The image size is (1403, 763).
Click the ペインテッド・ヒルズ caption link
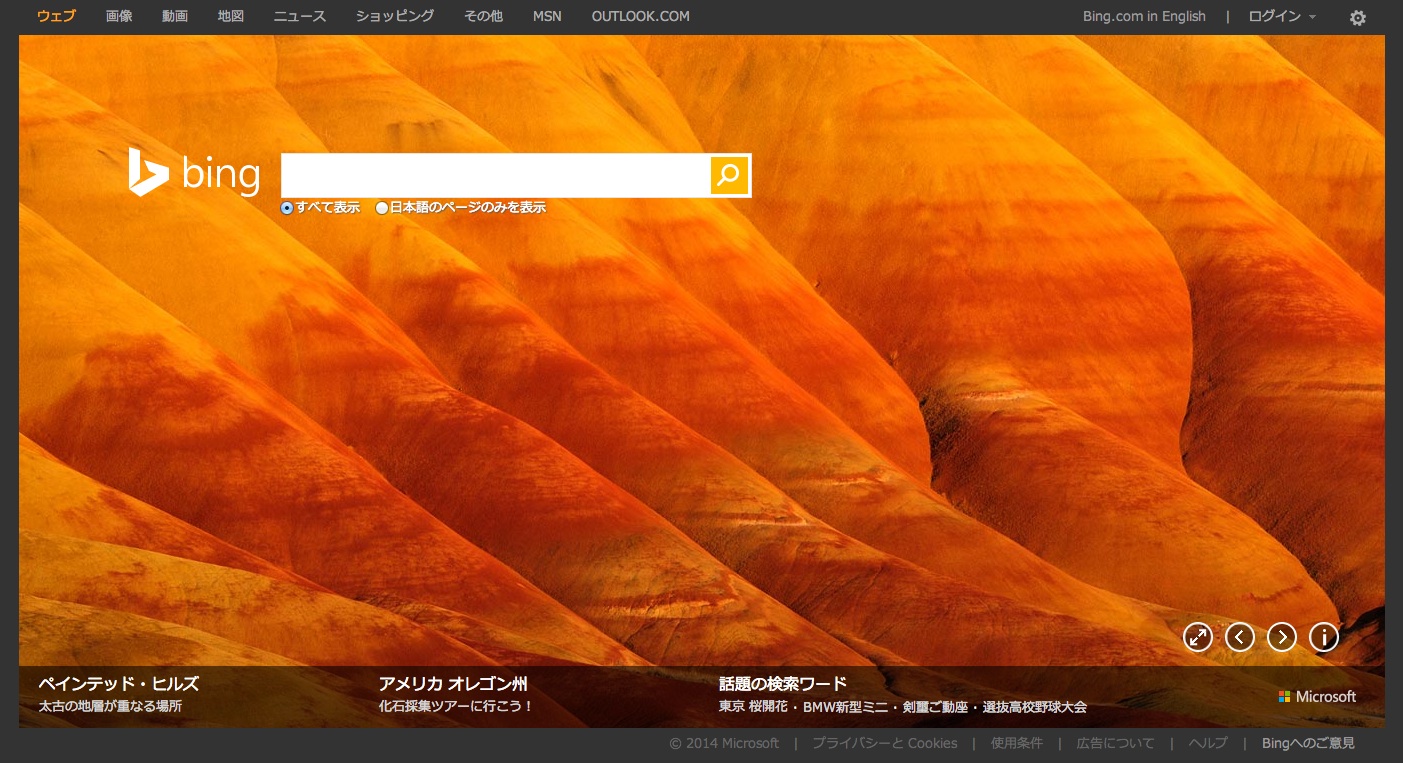(x=118, y=684)
